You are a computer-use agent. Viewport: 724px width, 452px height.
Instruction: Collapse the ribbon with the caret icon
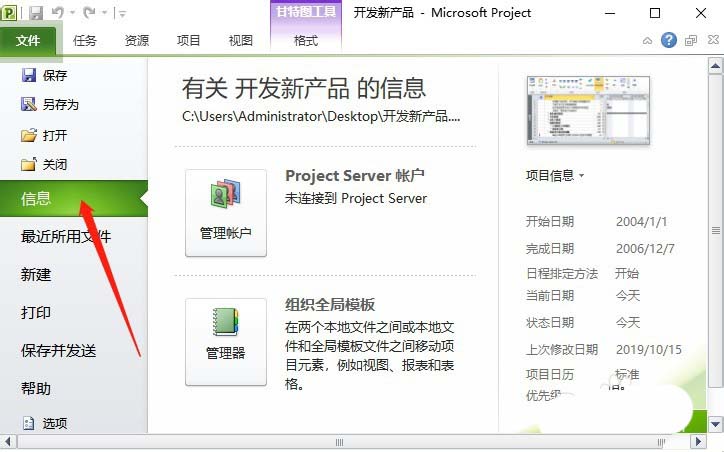[x=647, y=41]
